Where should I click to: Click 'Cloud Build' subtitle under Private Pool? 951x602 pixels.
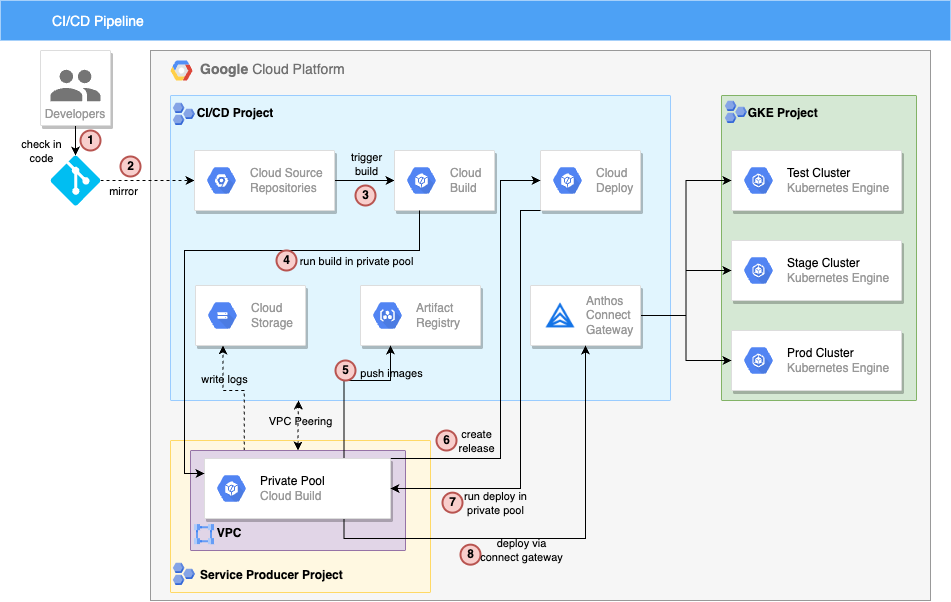click(x=291, y=496)
